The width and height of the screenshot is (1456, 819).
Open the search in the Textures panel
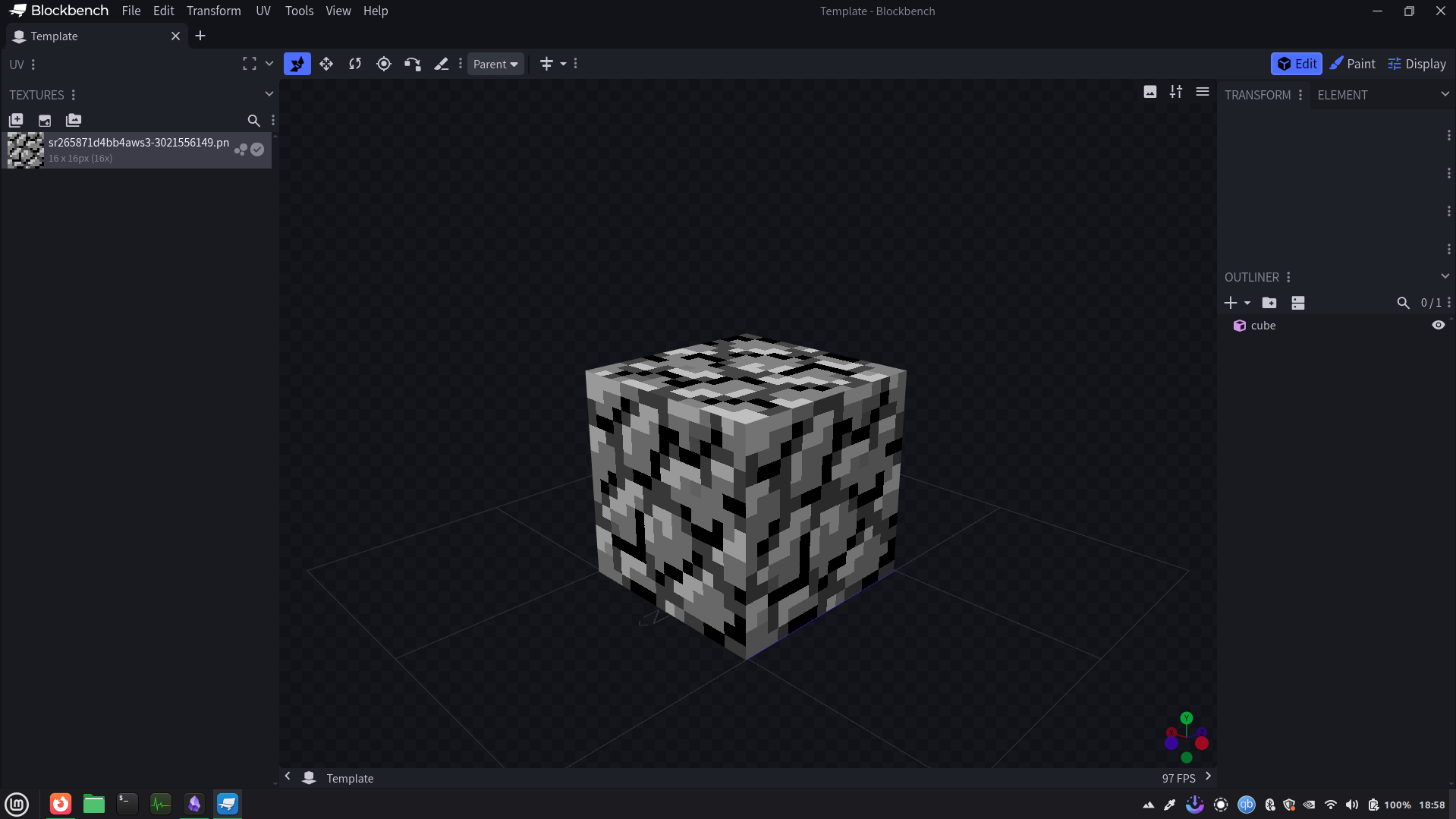(253, 121)
